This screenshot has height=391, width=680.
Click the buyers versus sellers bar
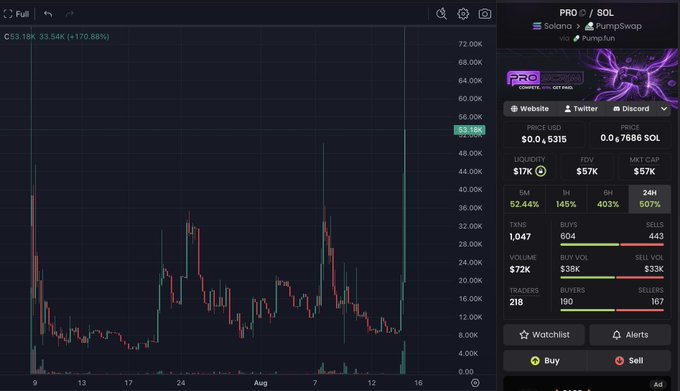tap(611, 310)
